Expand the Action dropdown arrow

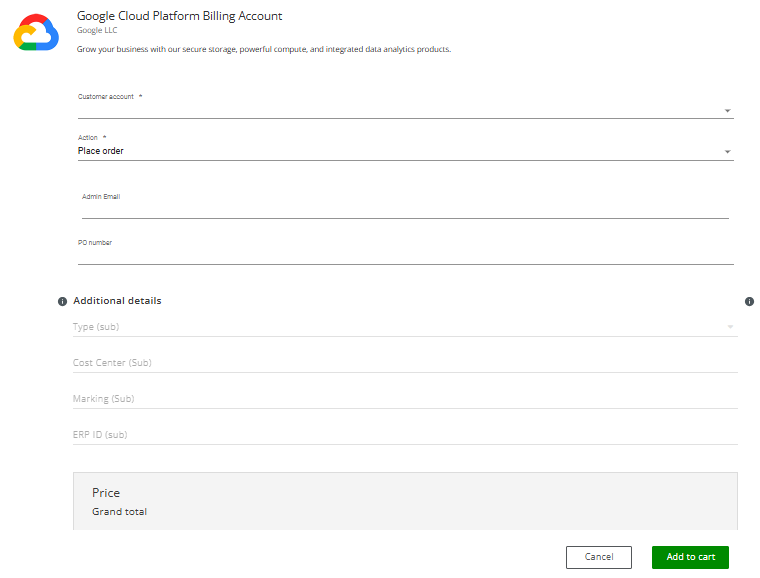728,152
